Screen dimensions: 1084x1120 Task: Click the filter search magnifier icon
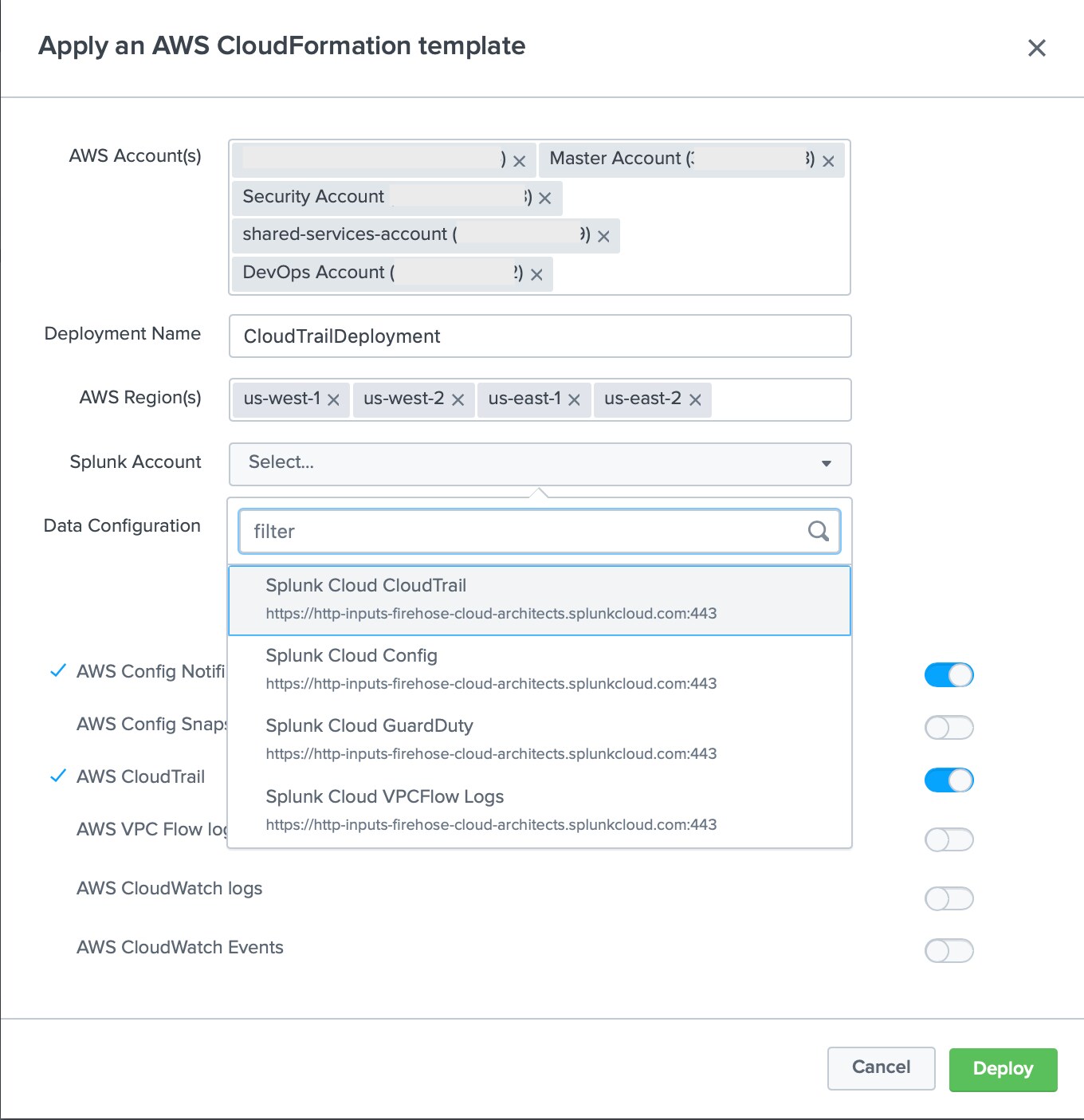click(x=819, y=531)
